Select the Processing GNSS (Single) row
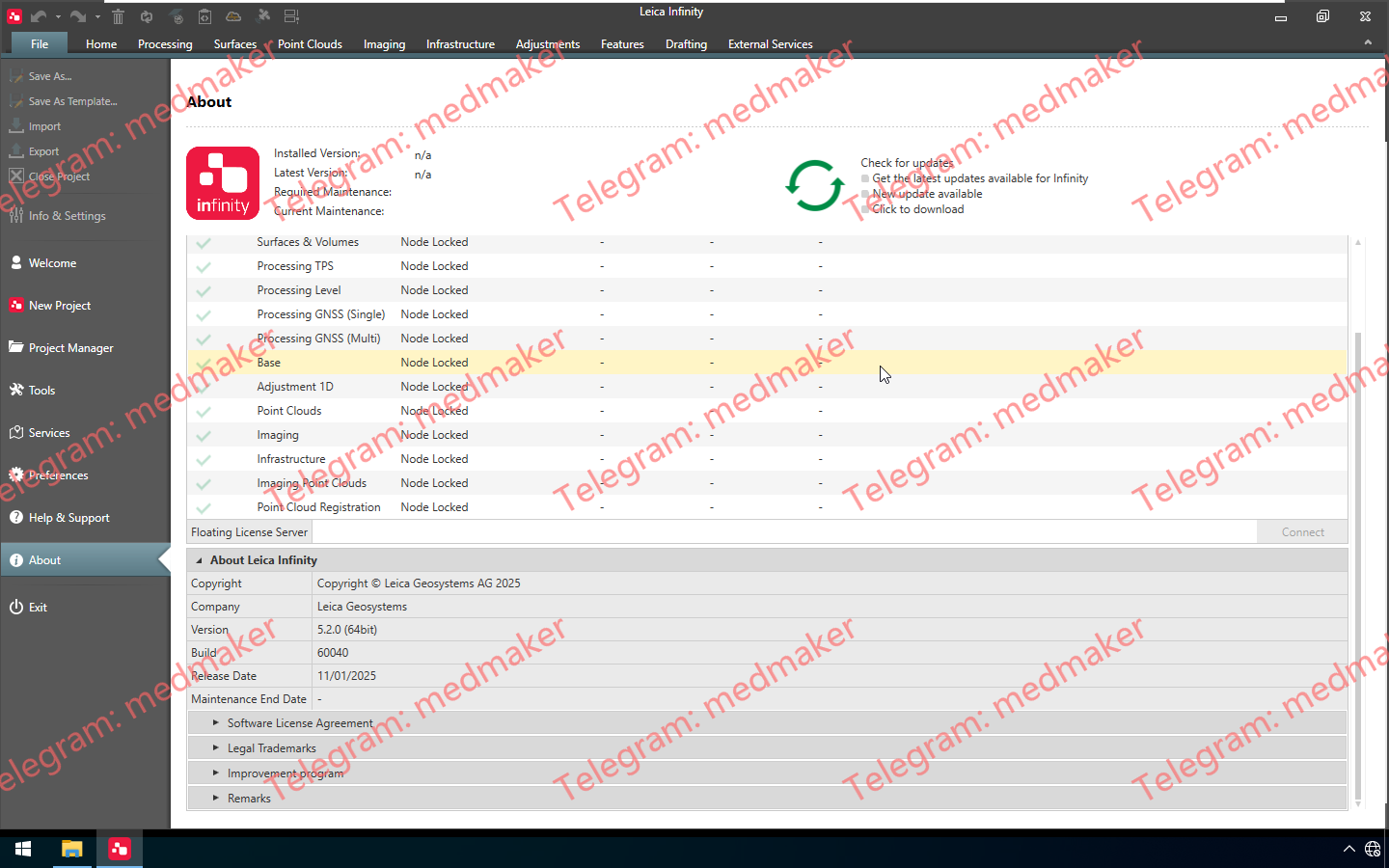Screen dimensions: 1389x868 [x=767, y=314]
